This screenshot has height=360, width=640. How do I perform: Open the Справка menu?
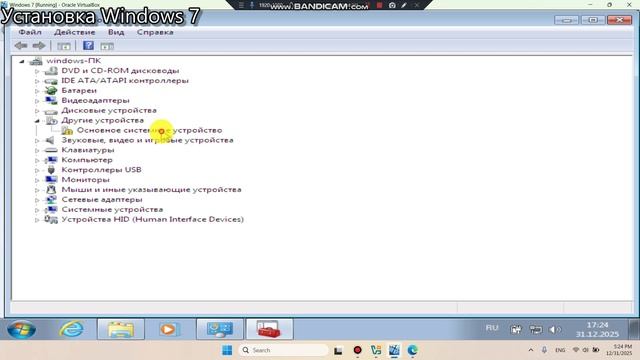pyautogui.click(x=155, y=32)
